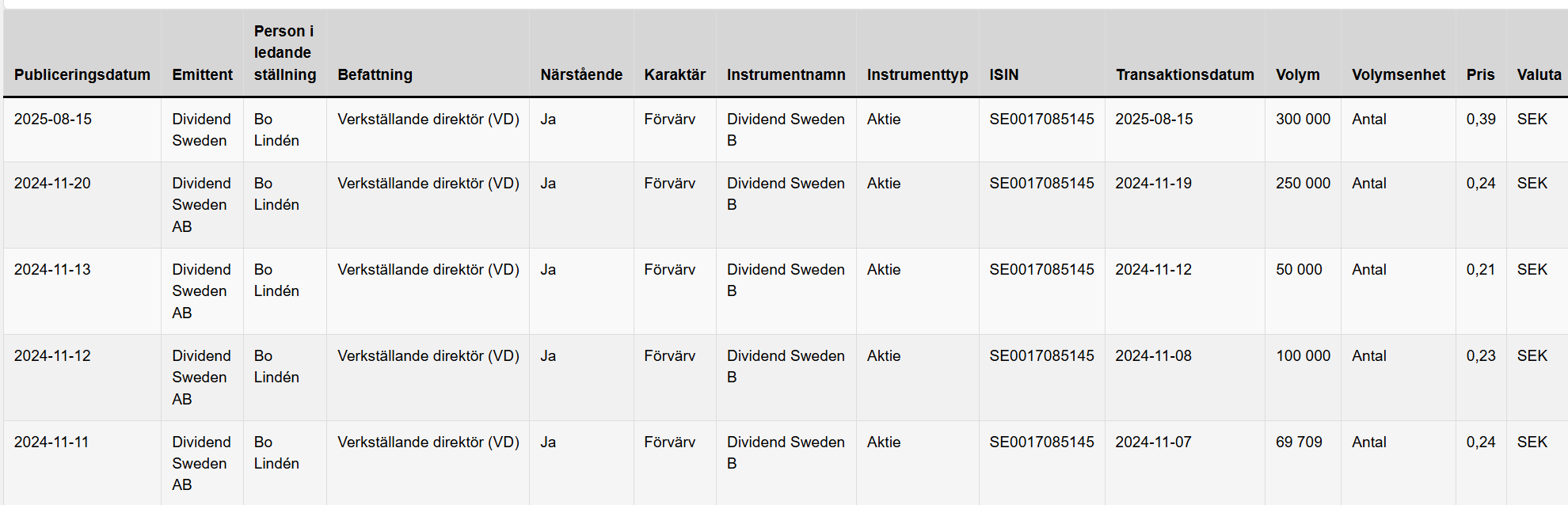1568x505 pixels.
Task: Sort by Valuta column header
Action: coord(1539,74)
